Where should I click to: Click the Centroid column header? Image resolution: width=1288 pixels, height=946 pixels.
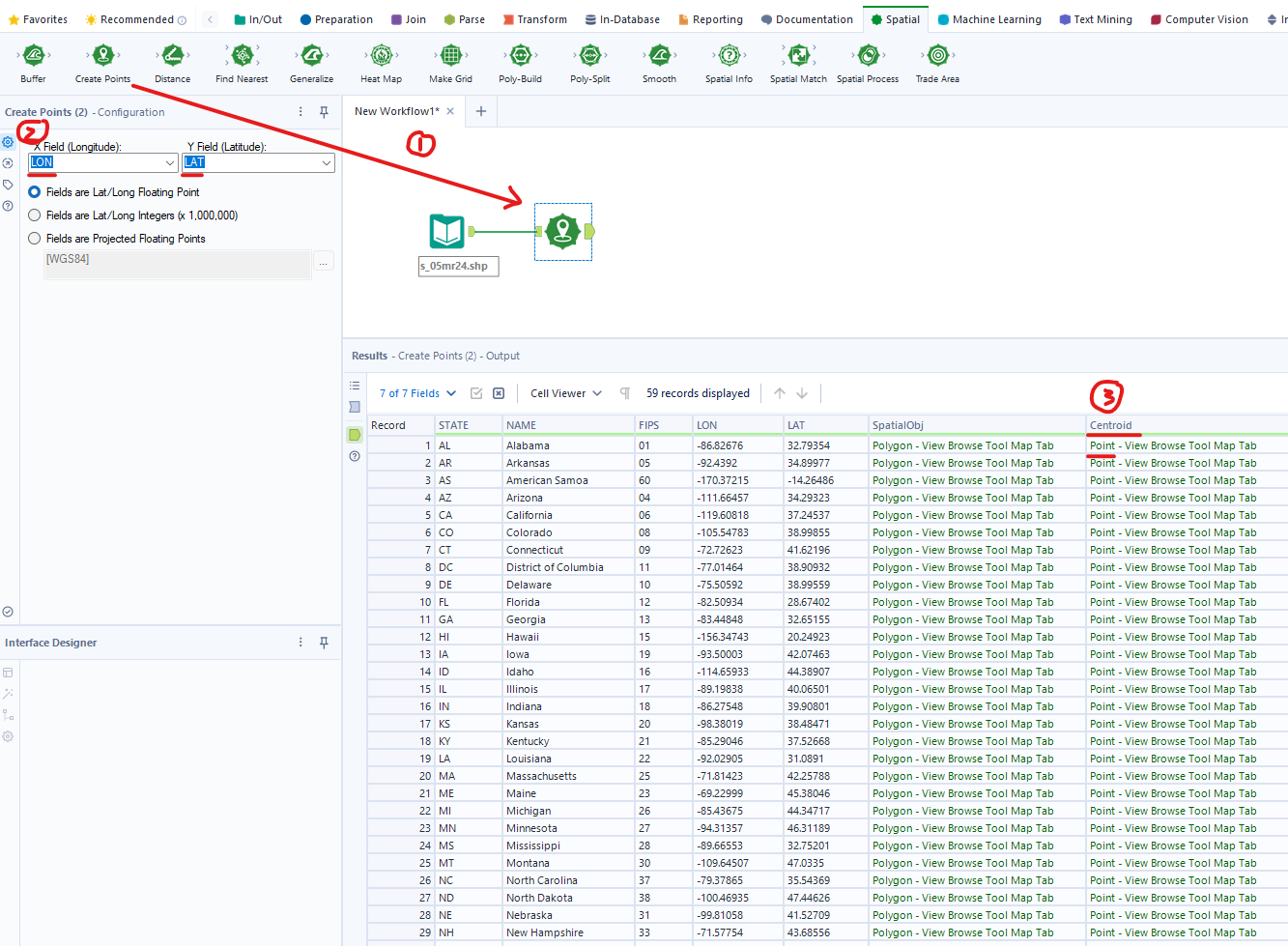coord(1111,425)
